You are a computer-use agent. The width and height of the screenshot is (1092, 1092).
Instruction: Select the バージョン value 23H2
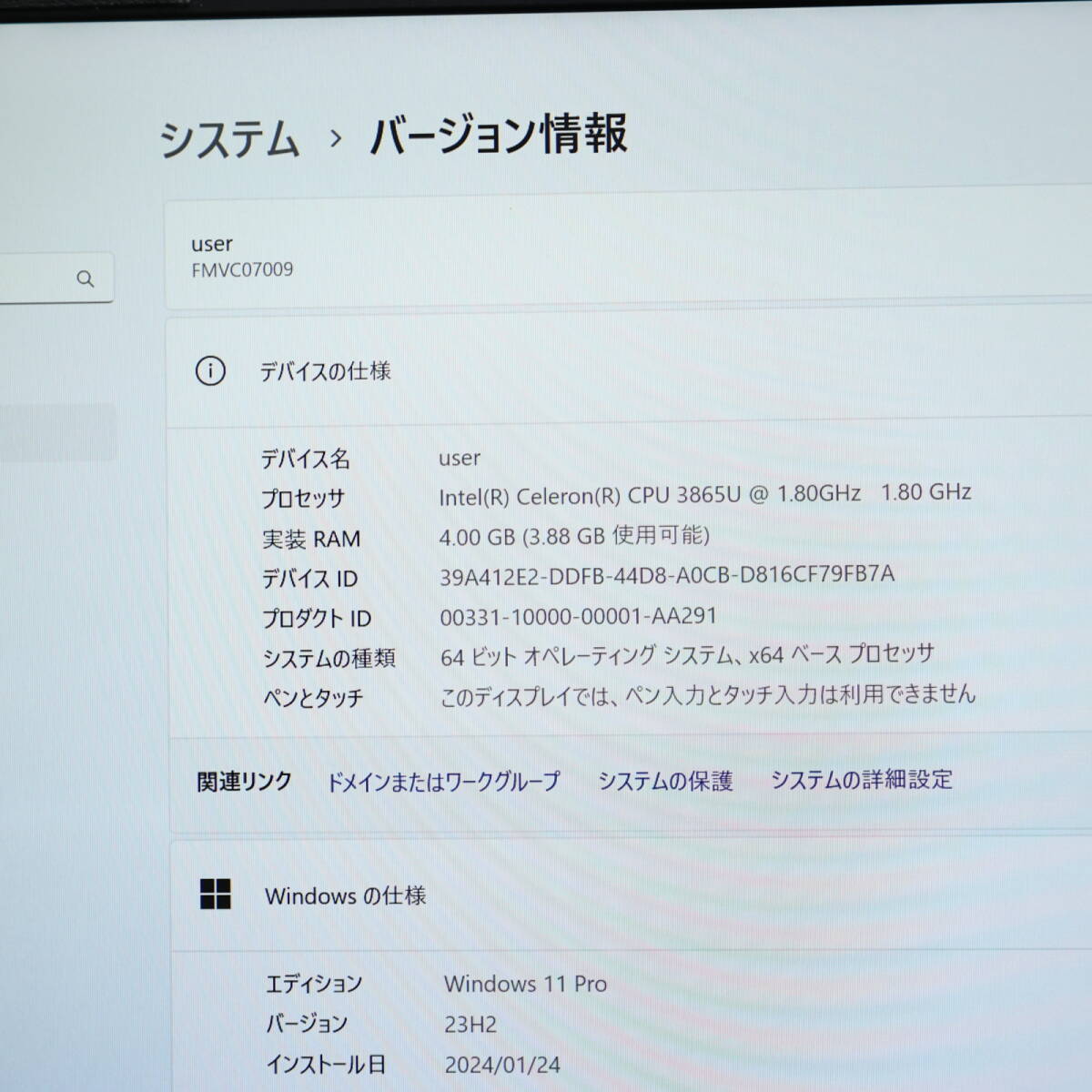[470, 1025]
